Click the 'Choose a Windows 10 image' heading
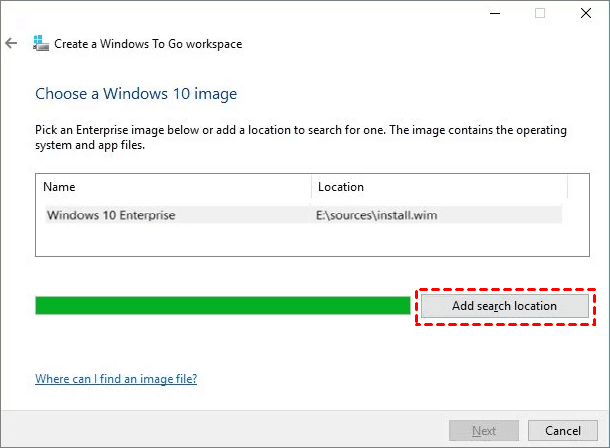 point(136,94)
